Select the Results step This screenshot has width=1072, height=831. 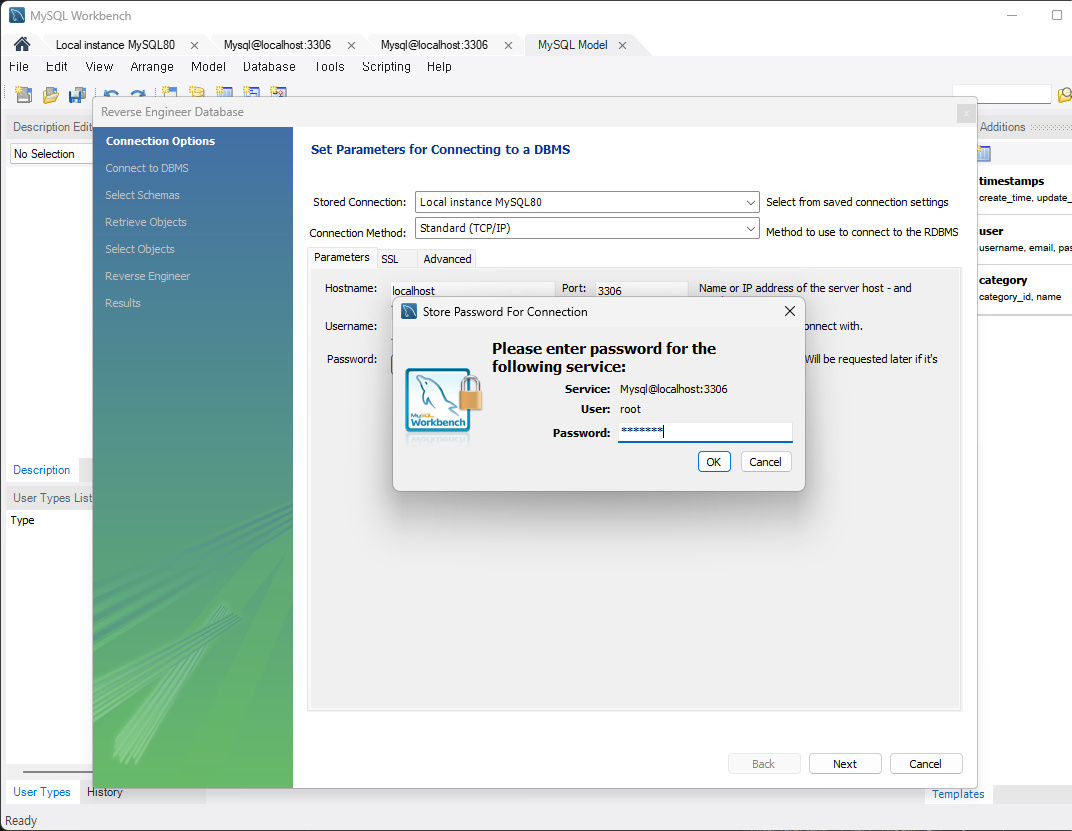pyautogui.click(x=123, y=303)
